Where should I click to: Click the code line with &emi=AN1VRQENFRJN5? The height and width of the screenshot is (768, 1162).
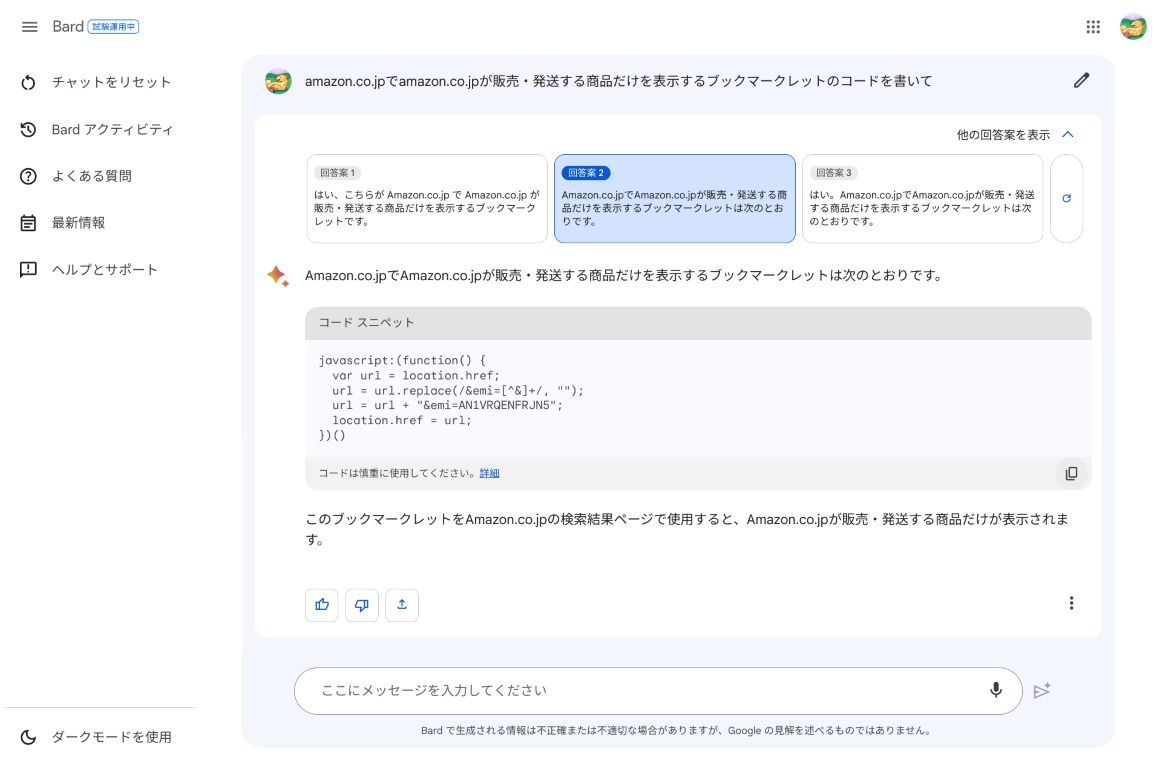[447, 405]
